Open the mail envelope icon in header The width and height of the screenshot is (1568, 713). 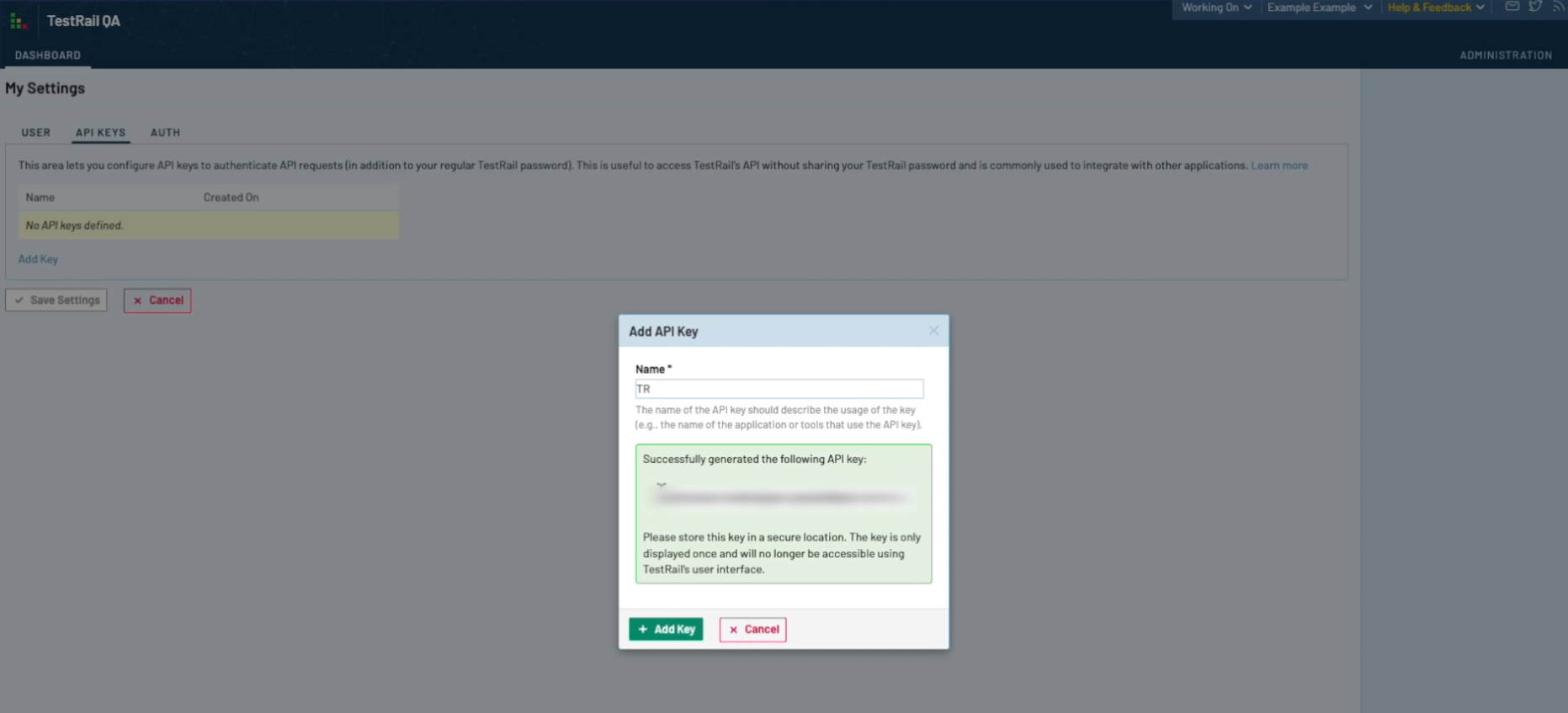[x=1512, y=7]
